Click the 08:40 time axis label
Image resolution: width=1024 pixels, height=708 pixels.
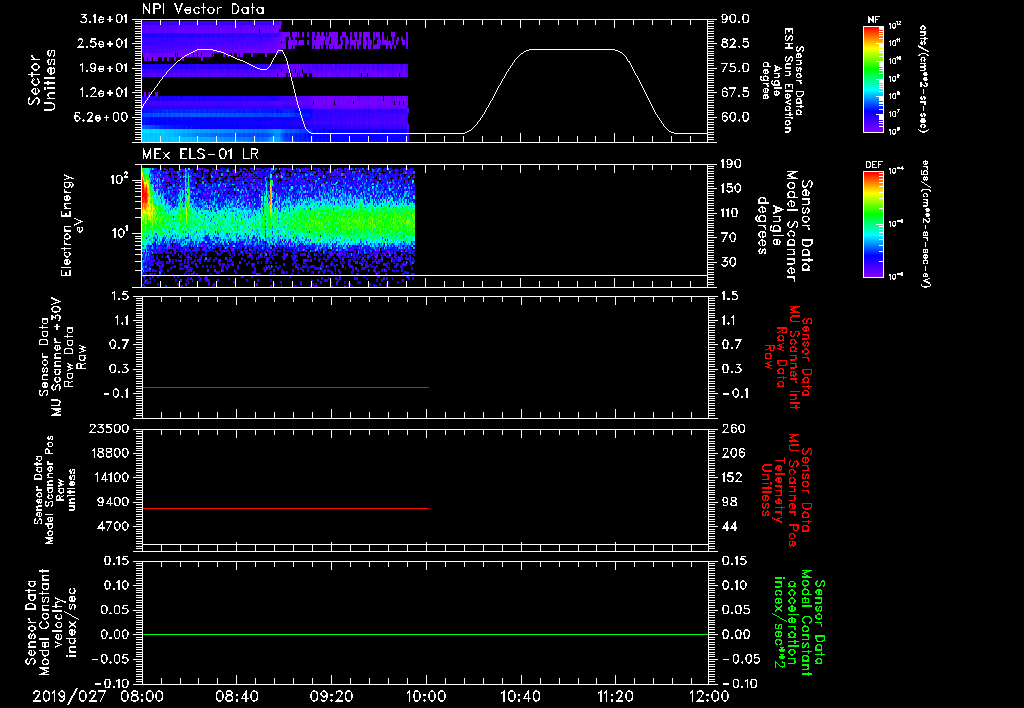click(237, 696)
